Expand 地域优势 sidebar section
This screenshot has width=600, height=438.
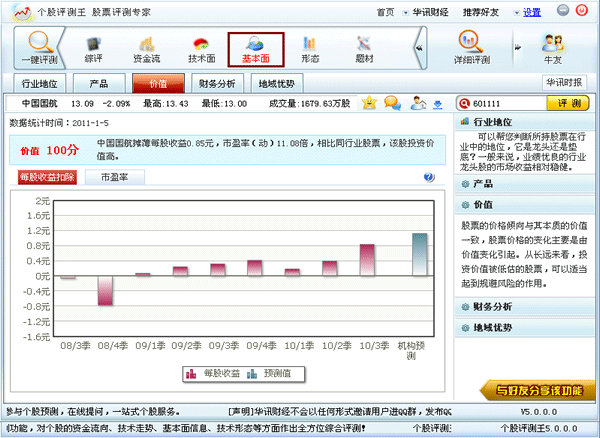[x=525, y=327]
